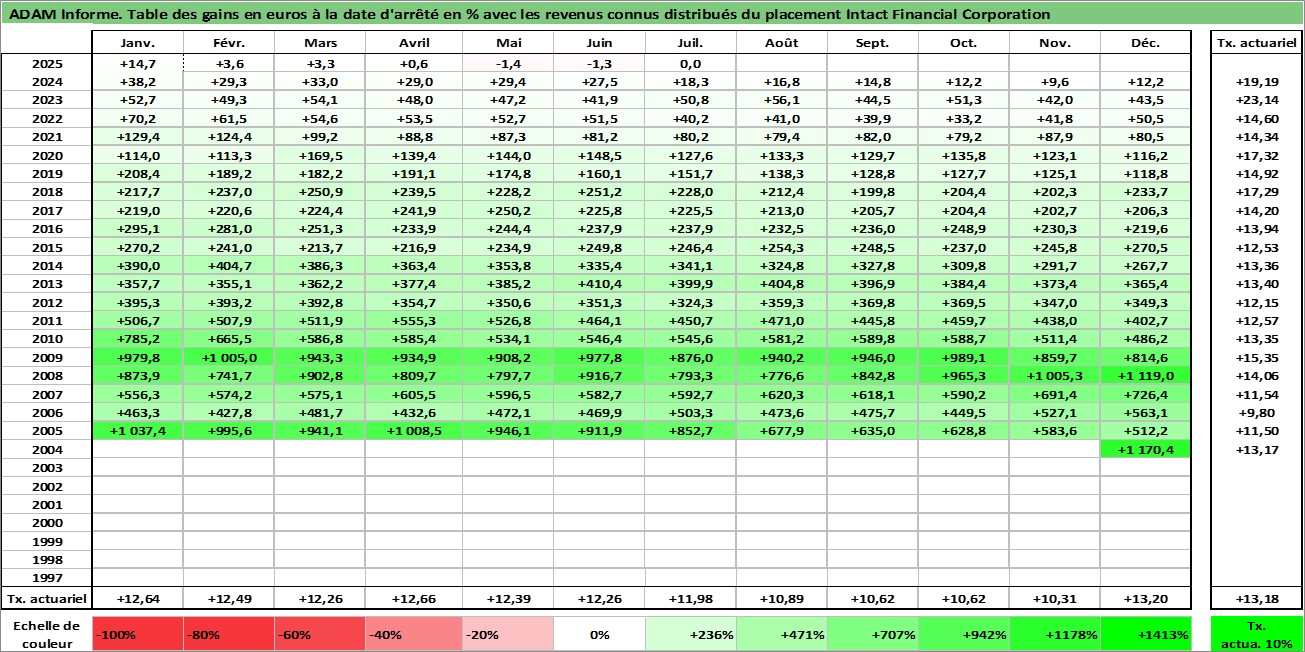Click the +19,19 rate for 2024
1305x652 pixels.
tap(1257, 82)
